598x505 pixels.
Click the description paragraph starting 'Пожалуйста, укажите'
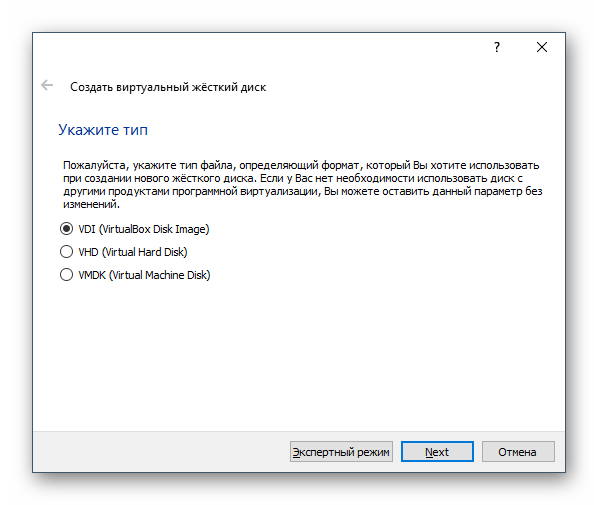pos(302,185)
